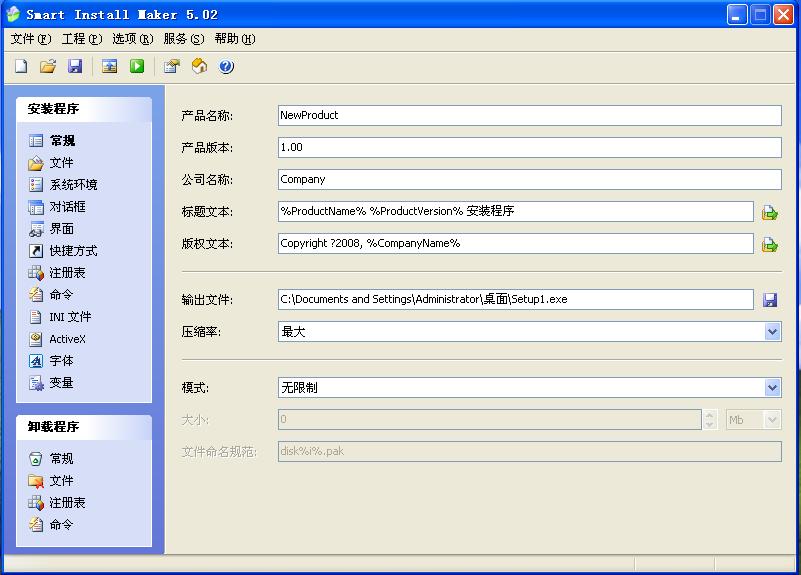Open the options toolbar icon
The width and height of the screenshot is (801, 575).
pos(172,66)
